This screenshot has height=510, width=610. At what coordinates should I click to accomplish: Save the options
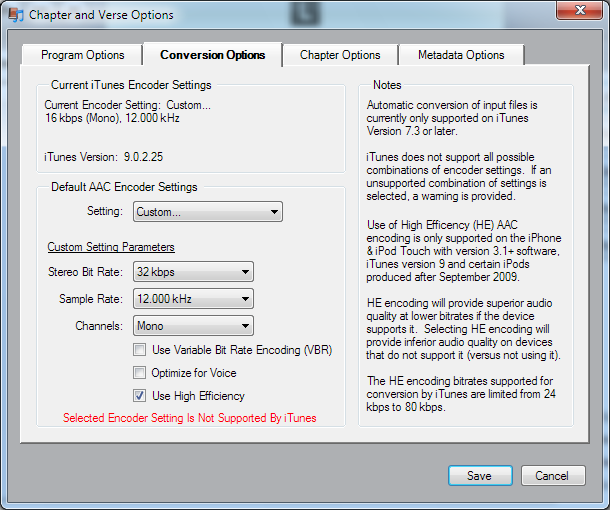(480, 475)
